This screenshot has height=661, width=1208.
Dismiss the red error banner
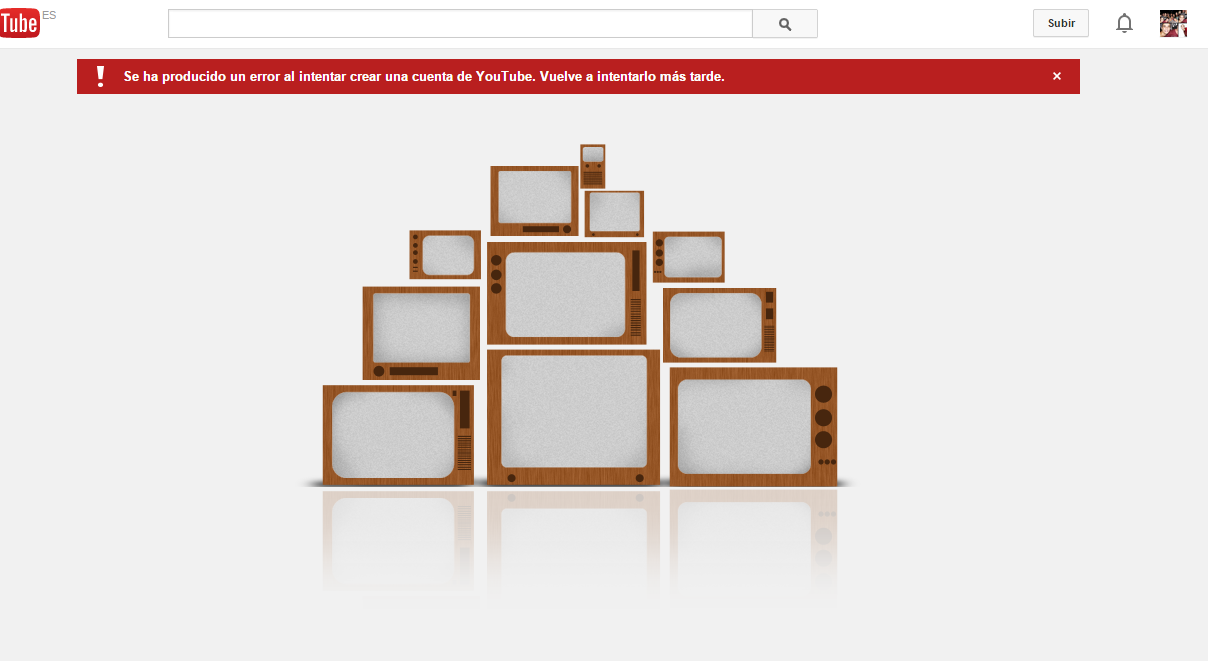(1057, 76)
